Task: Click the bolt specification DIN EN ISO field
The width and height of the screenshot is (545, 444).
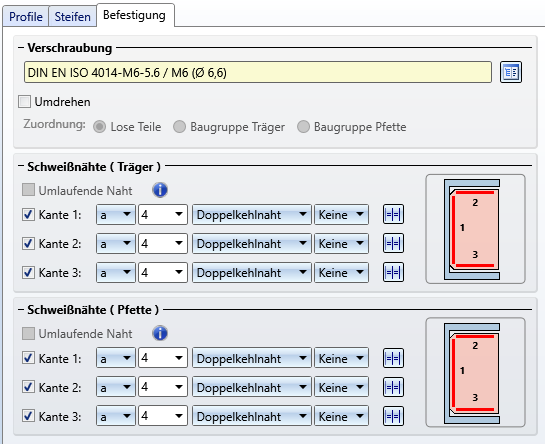Action: (258, 72)
